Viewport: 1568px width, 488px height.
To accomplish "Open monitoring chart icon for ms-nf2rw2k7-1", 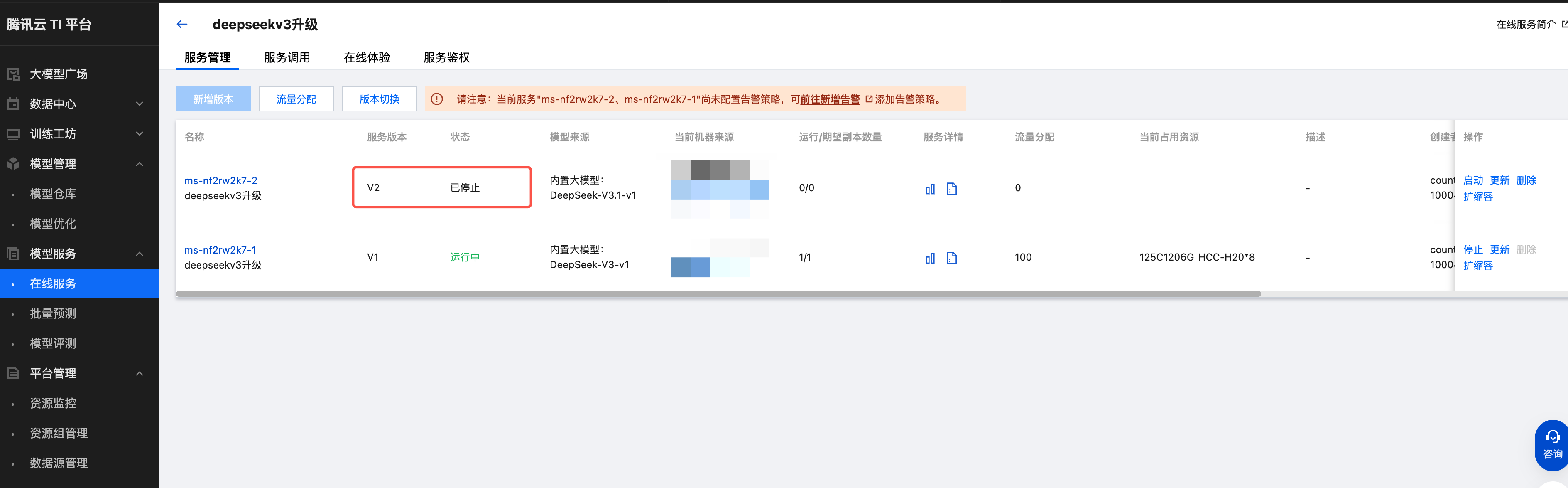I will (x=929, y=258).
